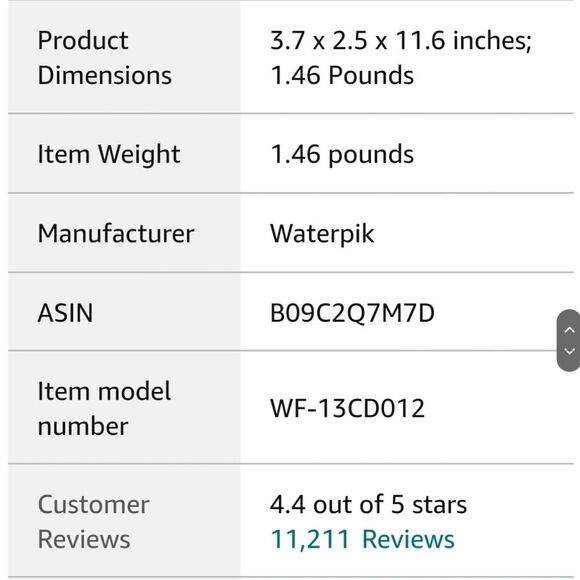This screenshot has width=580, height=580.
Task: Click the word Dimensions in left column
Action: (105, 75)
